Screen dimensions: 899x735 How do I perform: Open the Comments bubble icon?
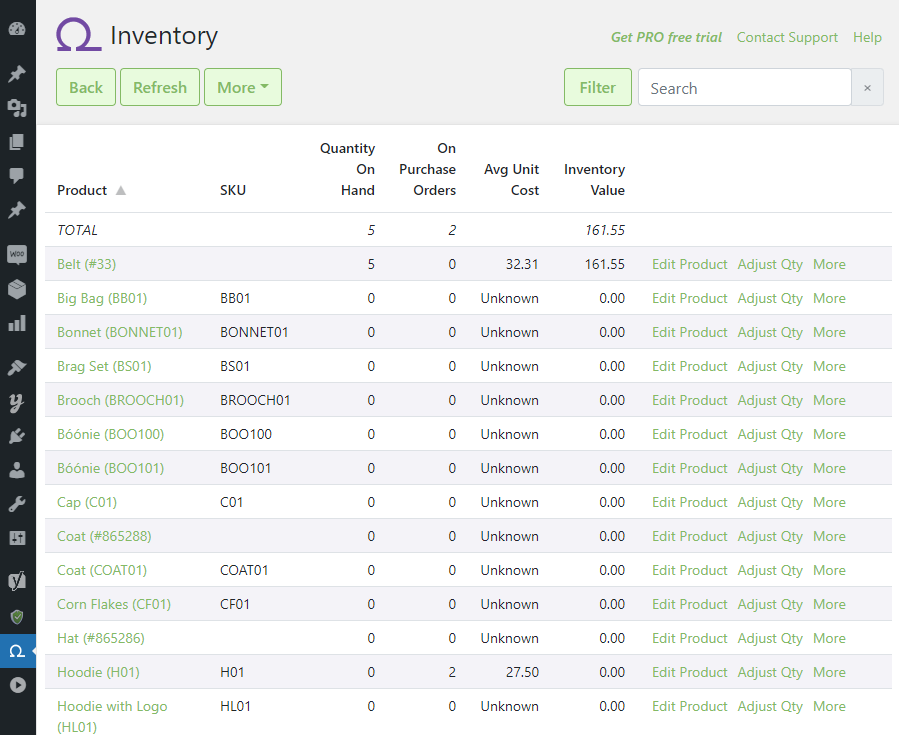pyautogui.click(x=18, y=175)
